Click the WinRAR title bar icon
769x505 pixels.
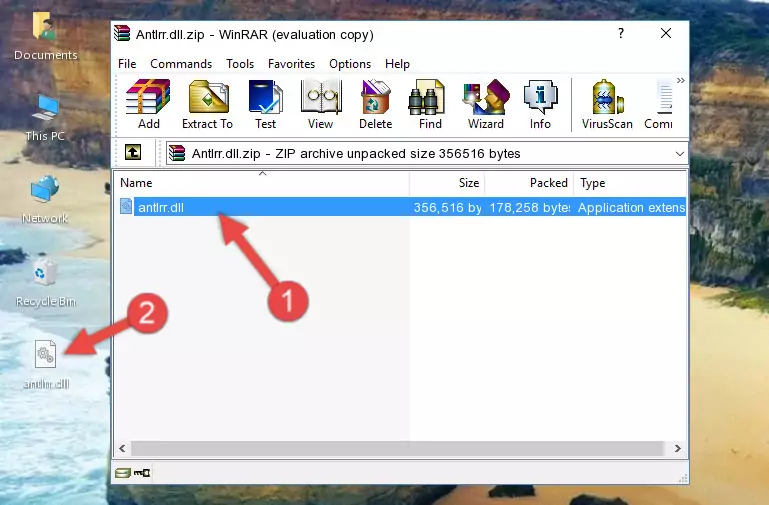(x=122, y=33)
